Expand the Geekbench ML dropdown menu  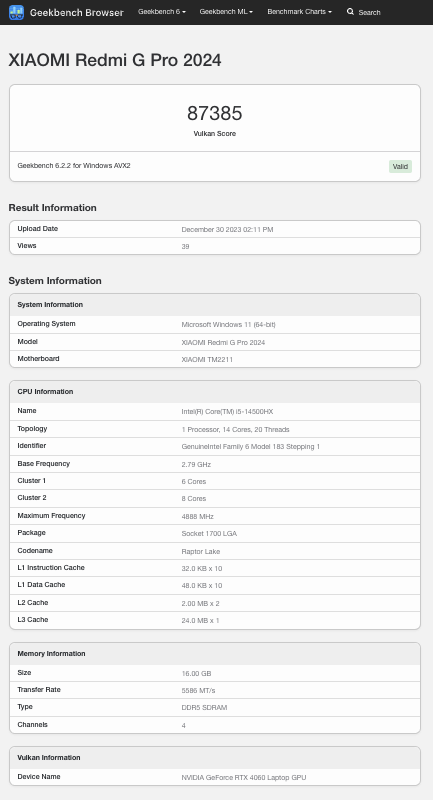click(226, 11)
